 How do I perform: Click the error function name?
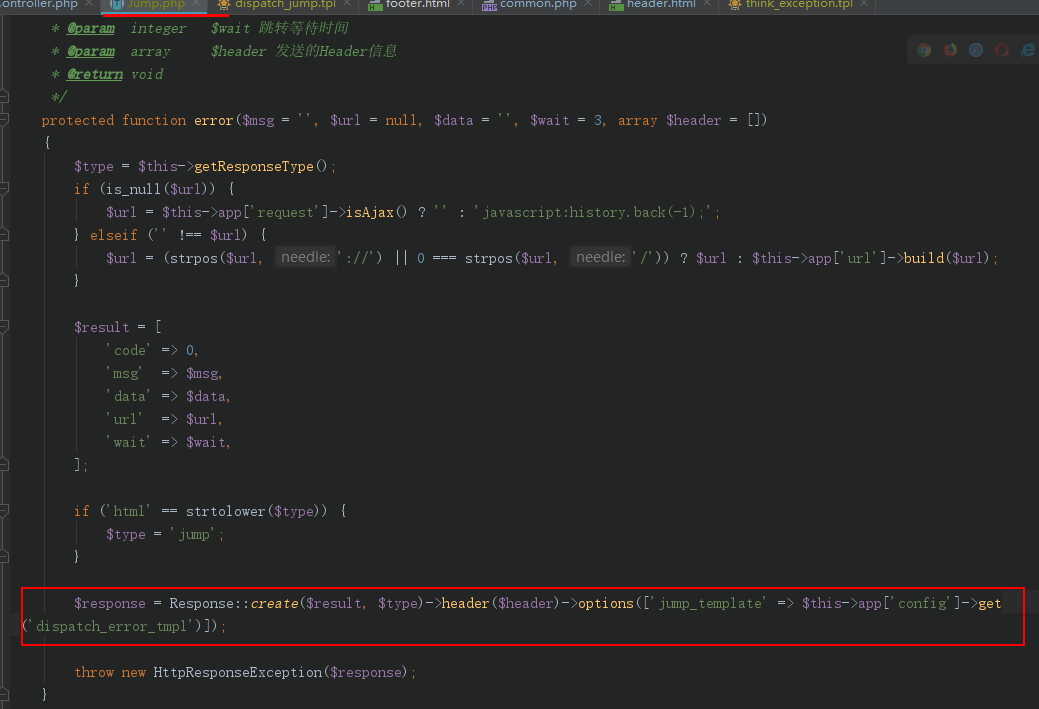point(213,120)
